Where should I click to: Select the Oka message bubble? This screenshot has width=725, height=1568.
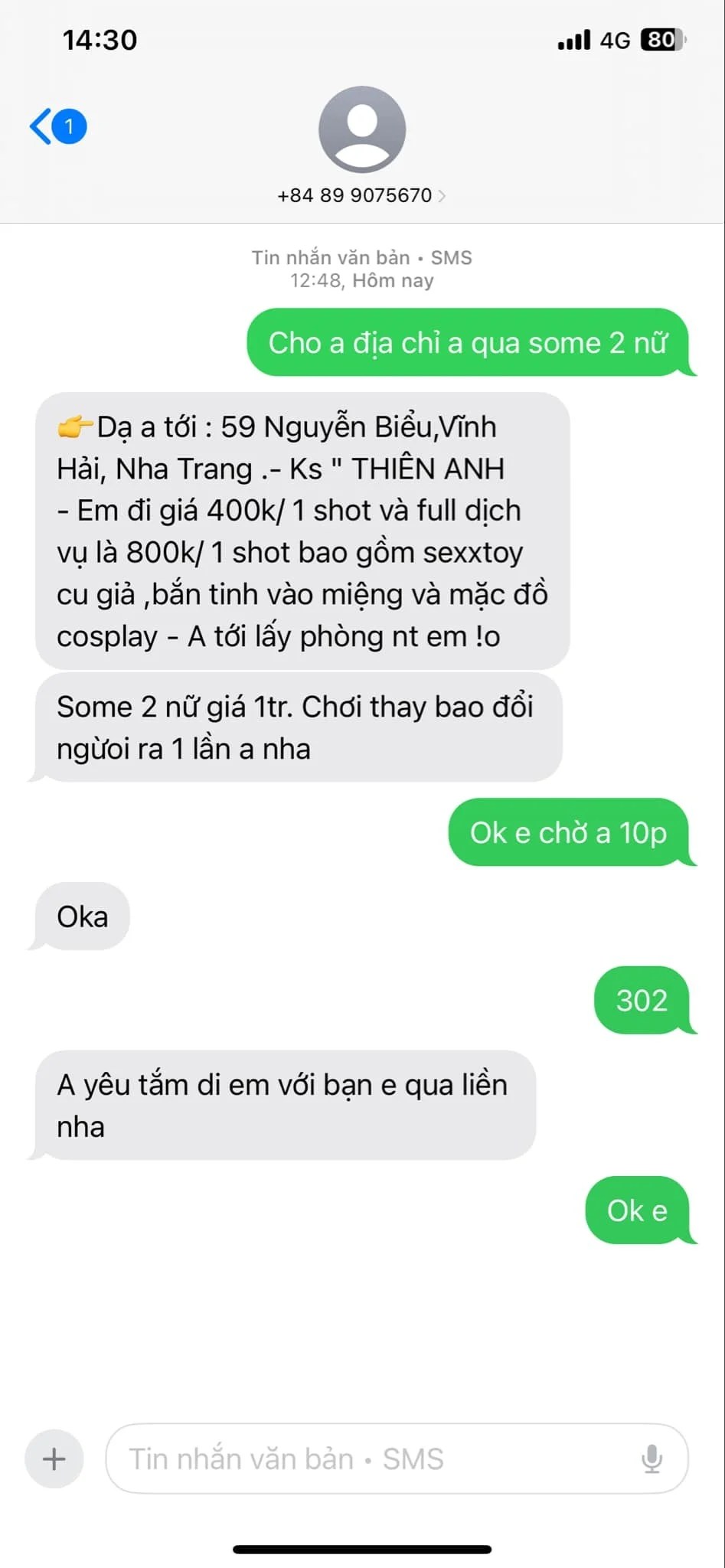tap(82, 916)
